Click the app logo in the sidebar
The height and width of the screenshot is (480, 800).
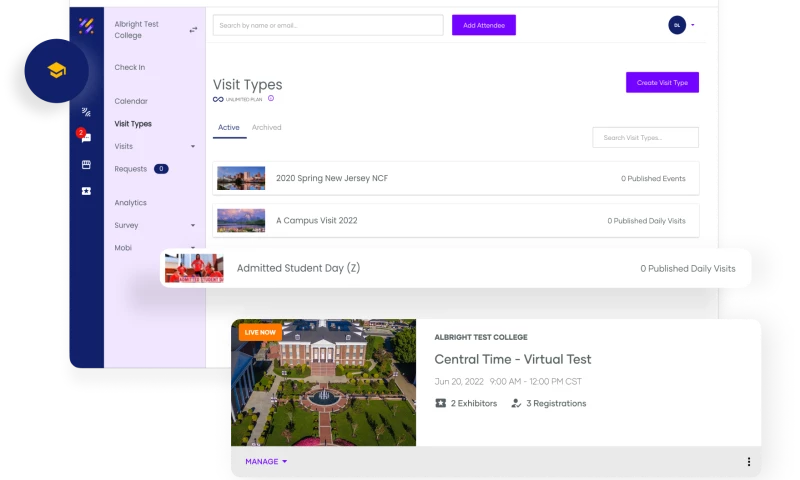tap(86, 25)
